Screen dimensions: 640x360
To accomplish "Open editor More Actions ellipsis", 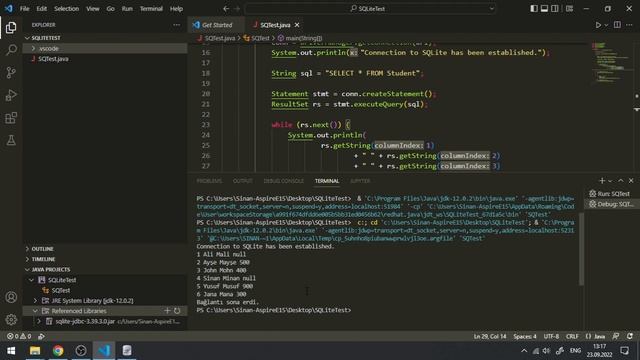I will [629, 25].
